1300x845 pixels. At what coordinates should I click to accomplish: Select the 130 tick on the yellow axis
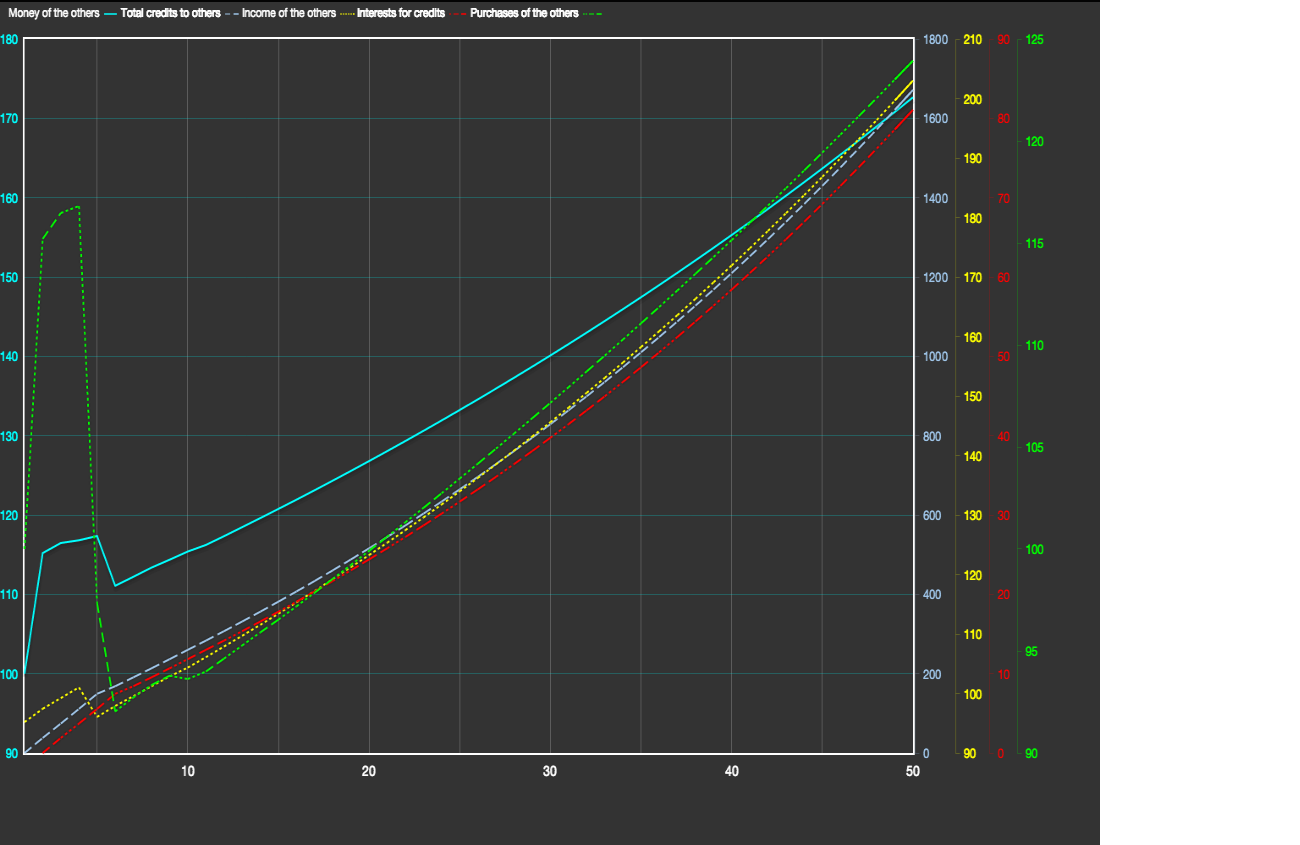972,515
